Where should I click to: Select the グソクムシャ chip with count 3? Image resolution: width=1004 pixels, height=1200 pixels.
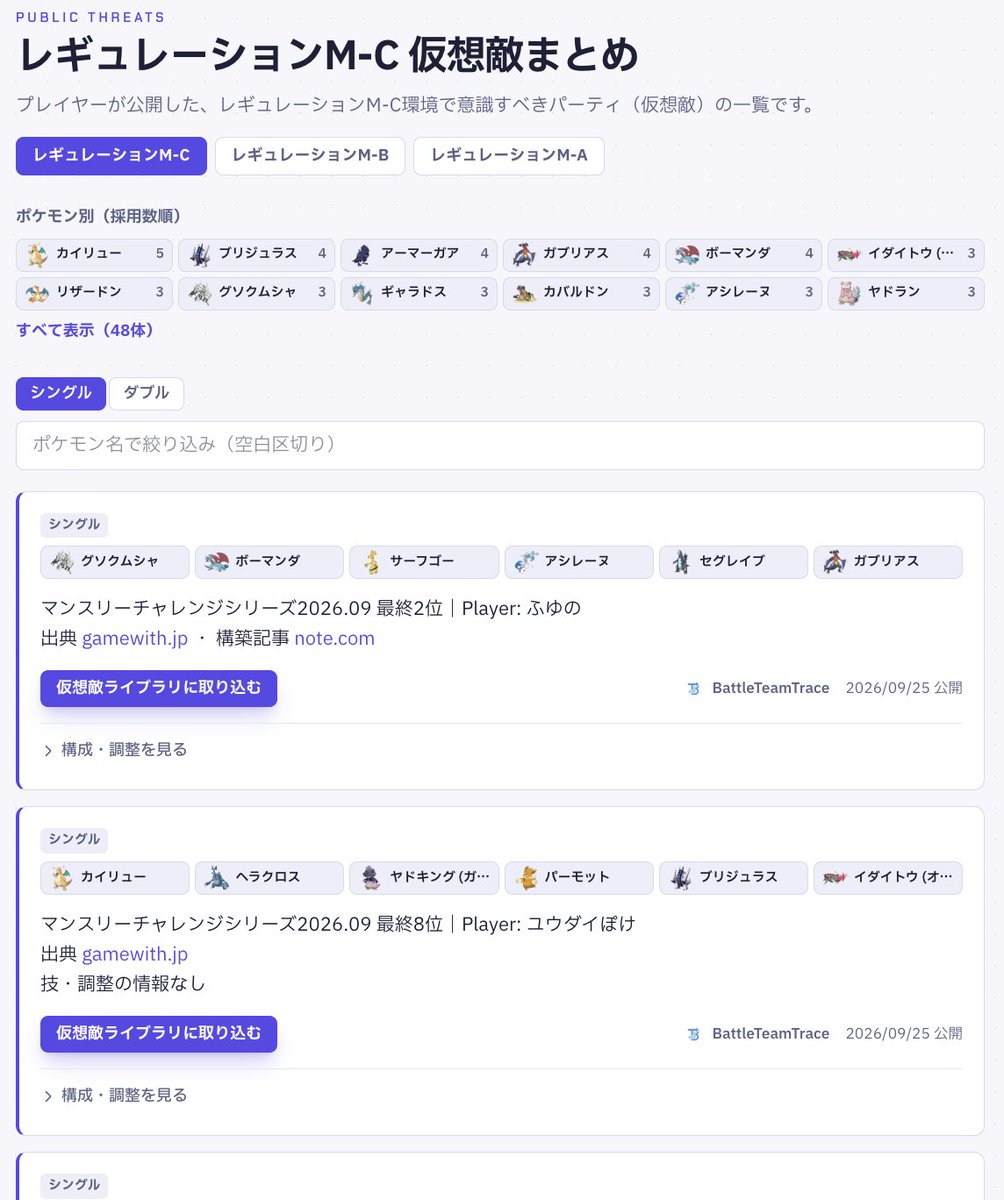(256, 293)
